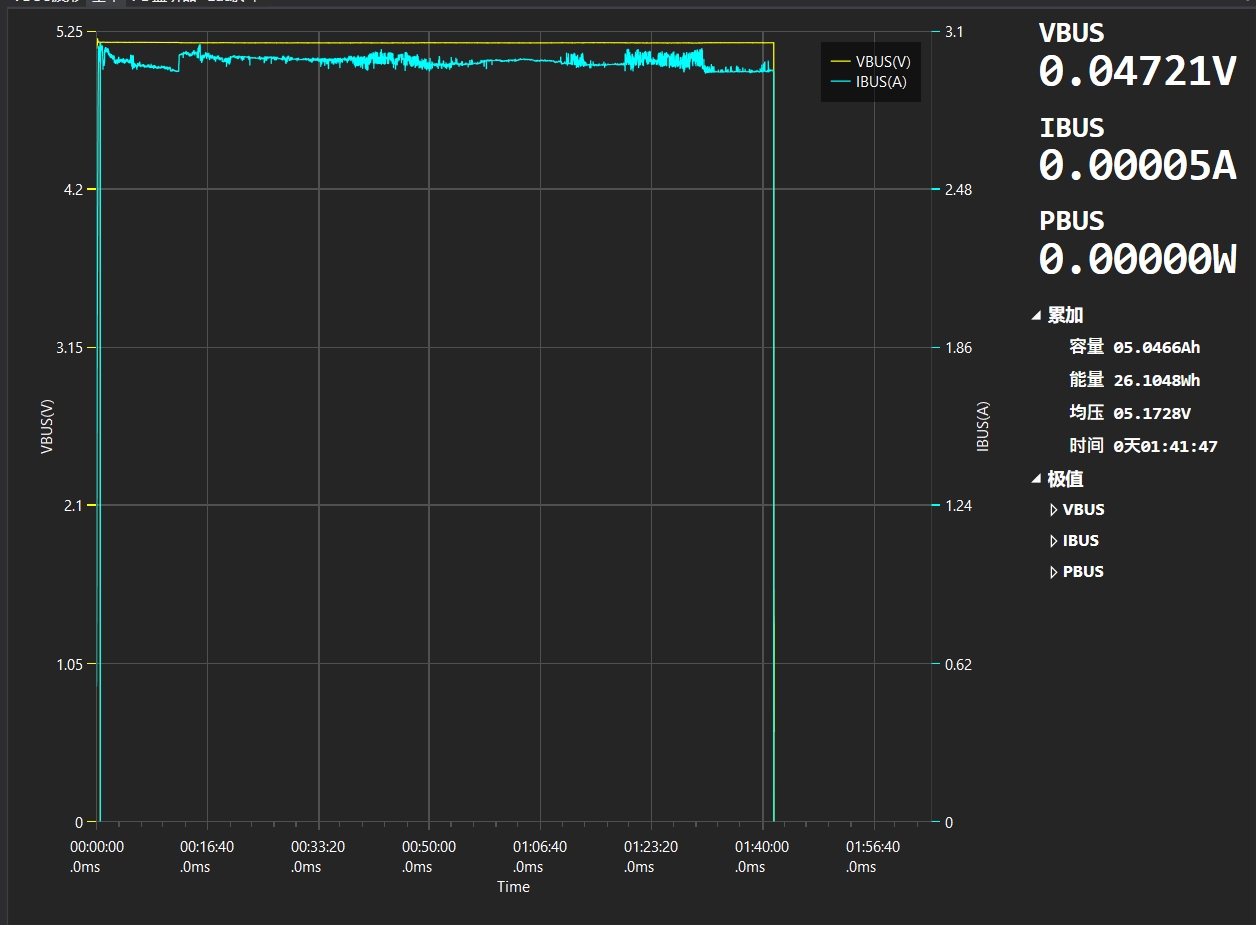Click the large PBUS heading
Image resolution: width=1256 pixels, height=925 pixels.
[1072, 221]
